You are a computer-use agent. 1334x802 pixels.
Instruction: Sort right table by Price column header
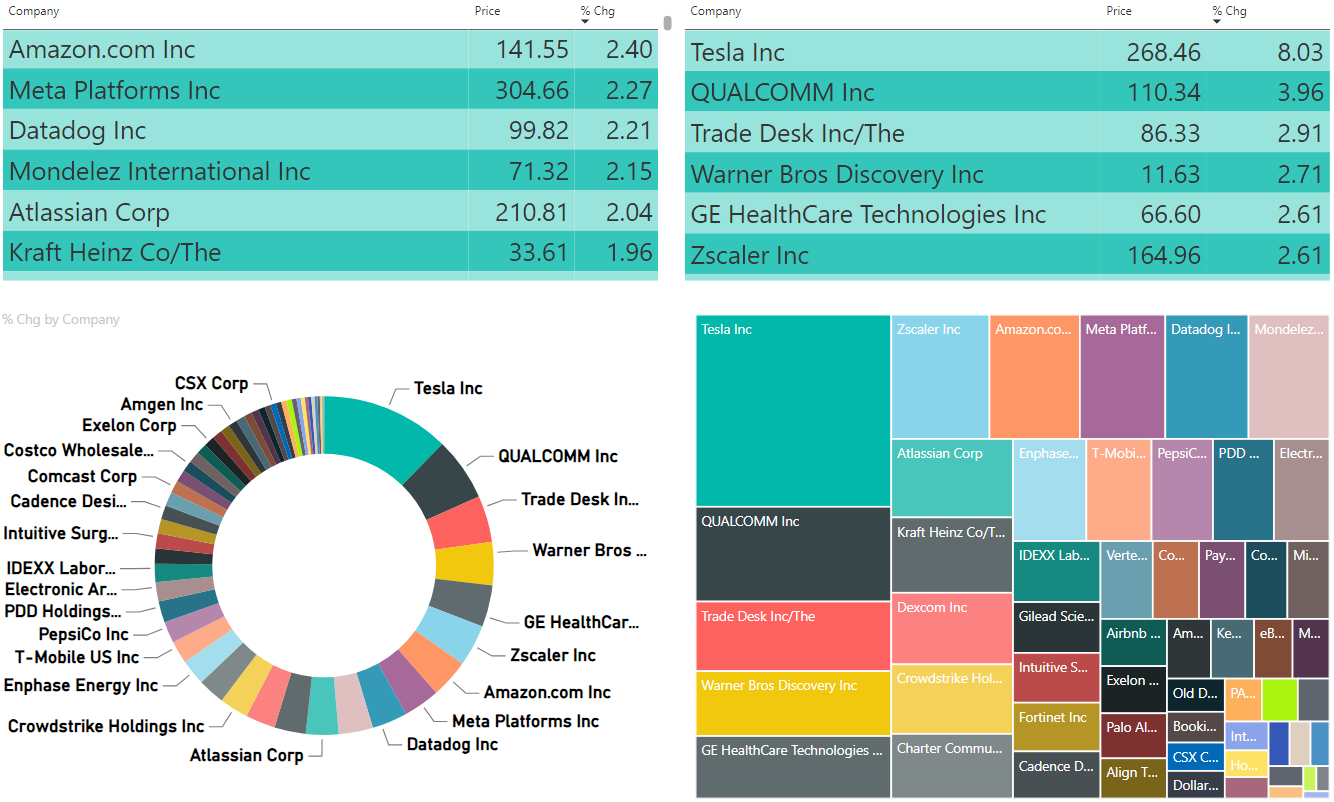click(1119, 11)
